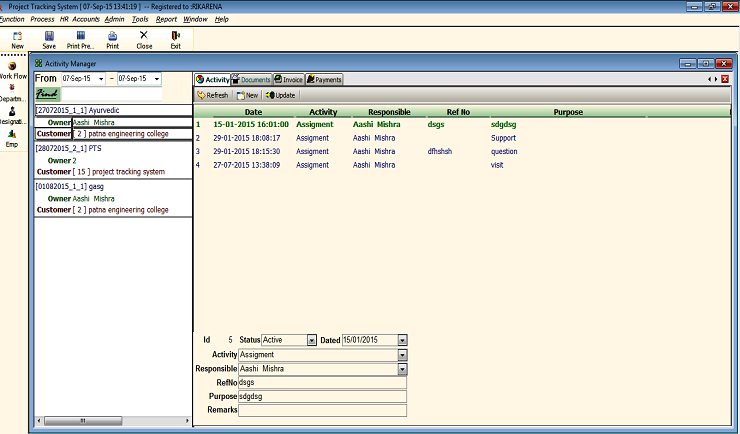The width and height of the screenshot is (740, 434).
Task: Open the Dated date picker dropdown
Action: [x=402, y=340]
